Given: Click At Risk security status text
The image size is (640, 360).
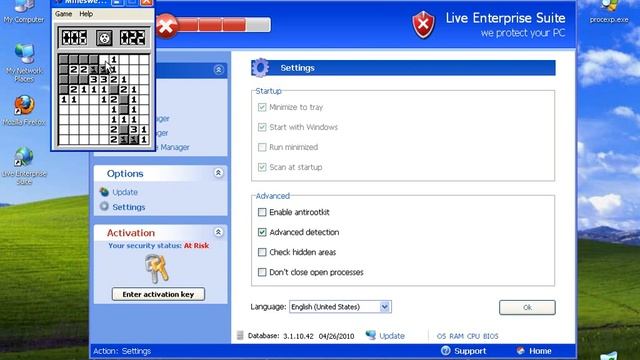Looking at the screenshot, I should (196, 246).
